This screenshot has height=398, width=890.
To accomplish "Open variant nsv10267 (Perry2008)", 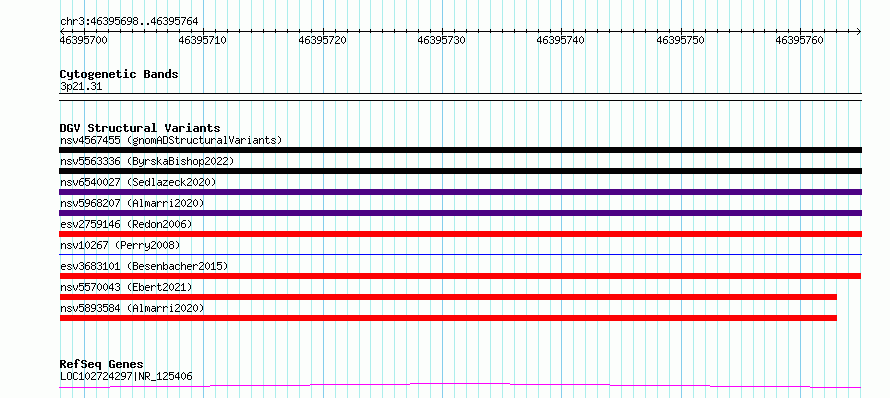I will pos(120,245).
